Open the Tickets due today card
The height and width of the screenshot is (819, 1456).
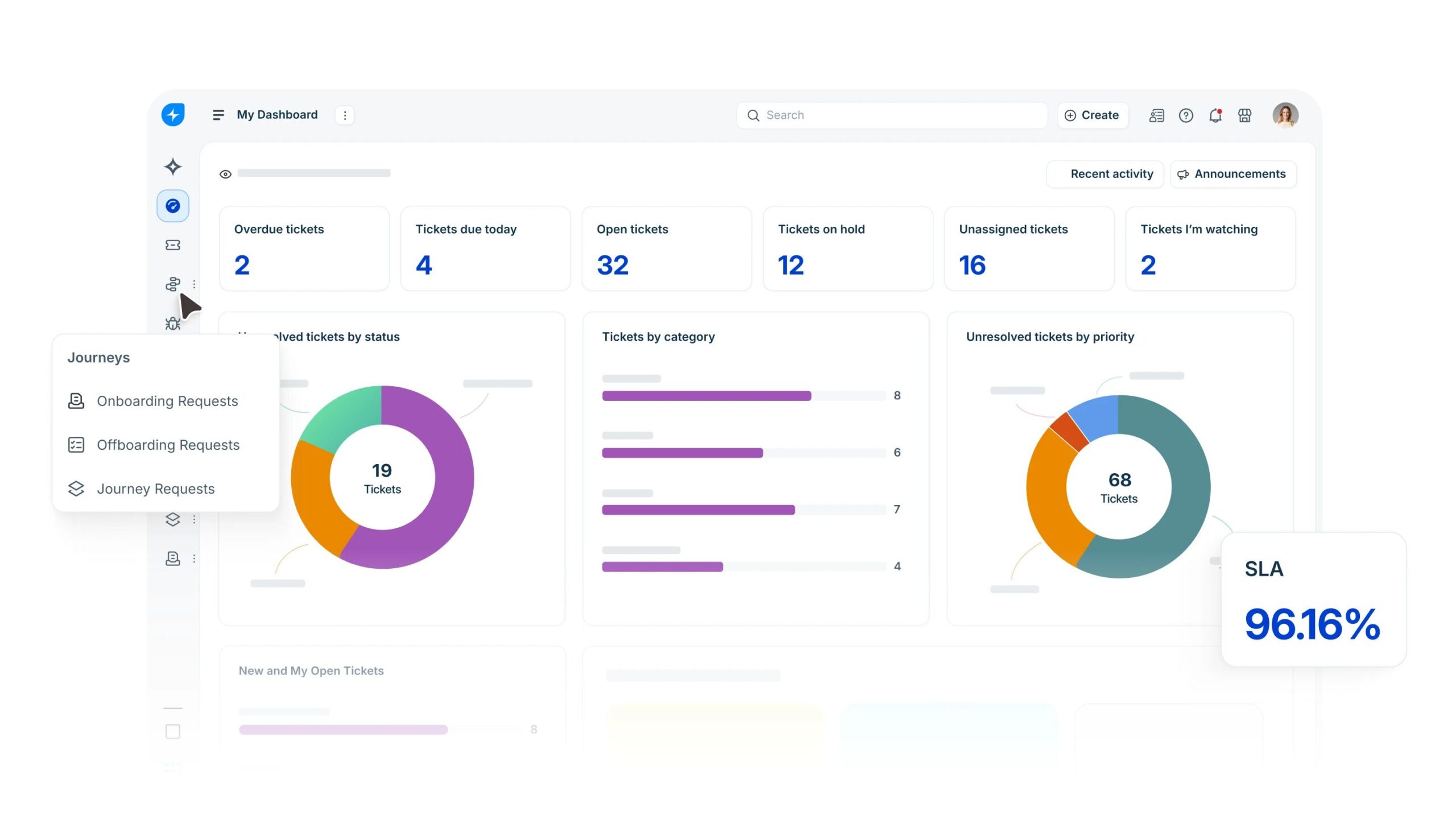(x=486, y=249)
